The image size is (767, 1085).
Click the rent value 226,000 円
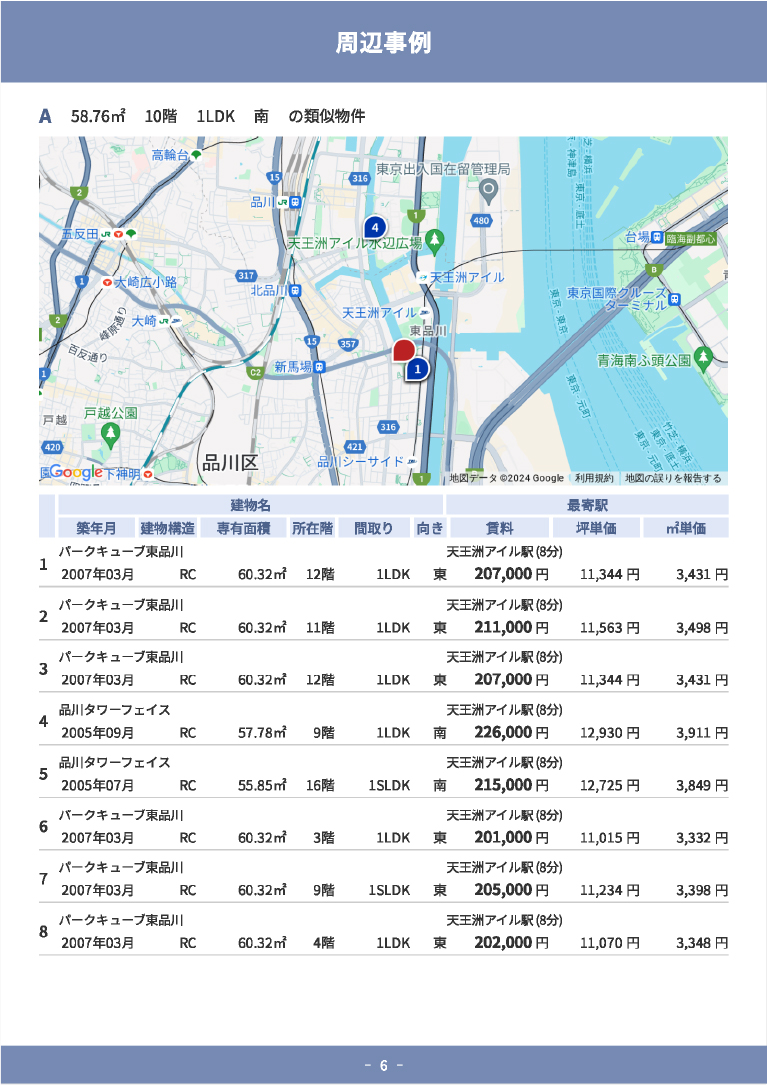tap(512, 733)
